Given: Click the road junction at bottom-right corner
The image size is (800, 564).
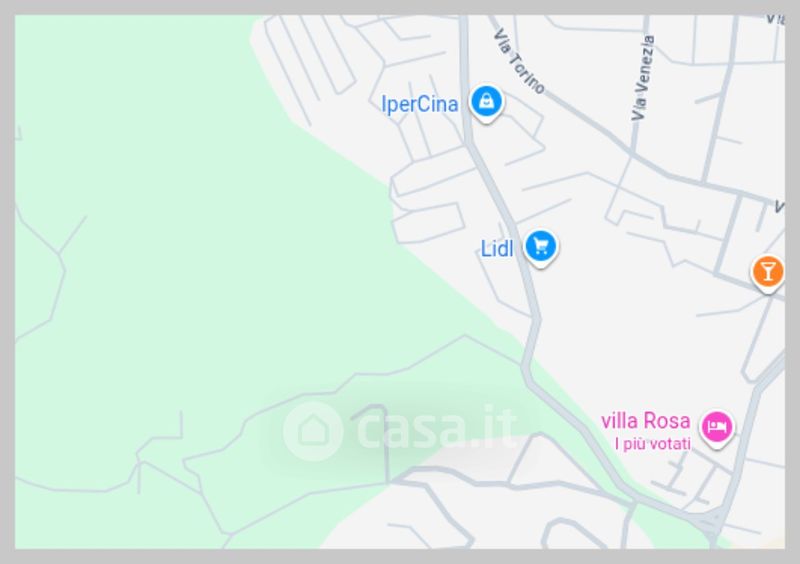Looking at the screenshot, I should [x=710, y=521].
